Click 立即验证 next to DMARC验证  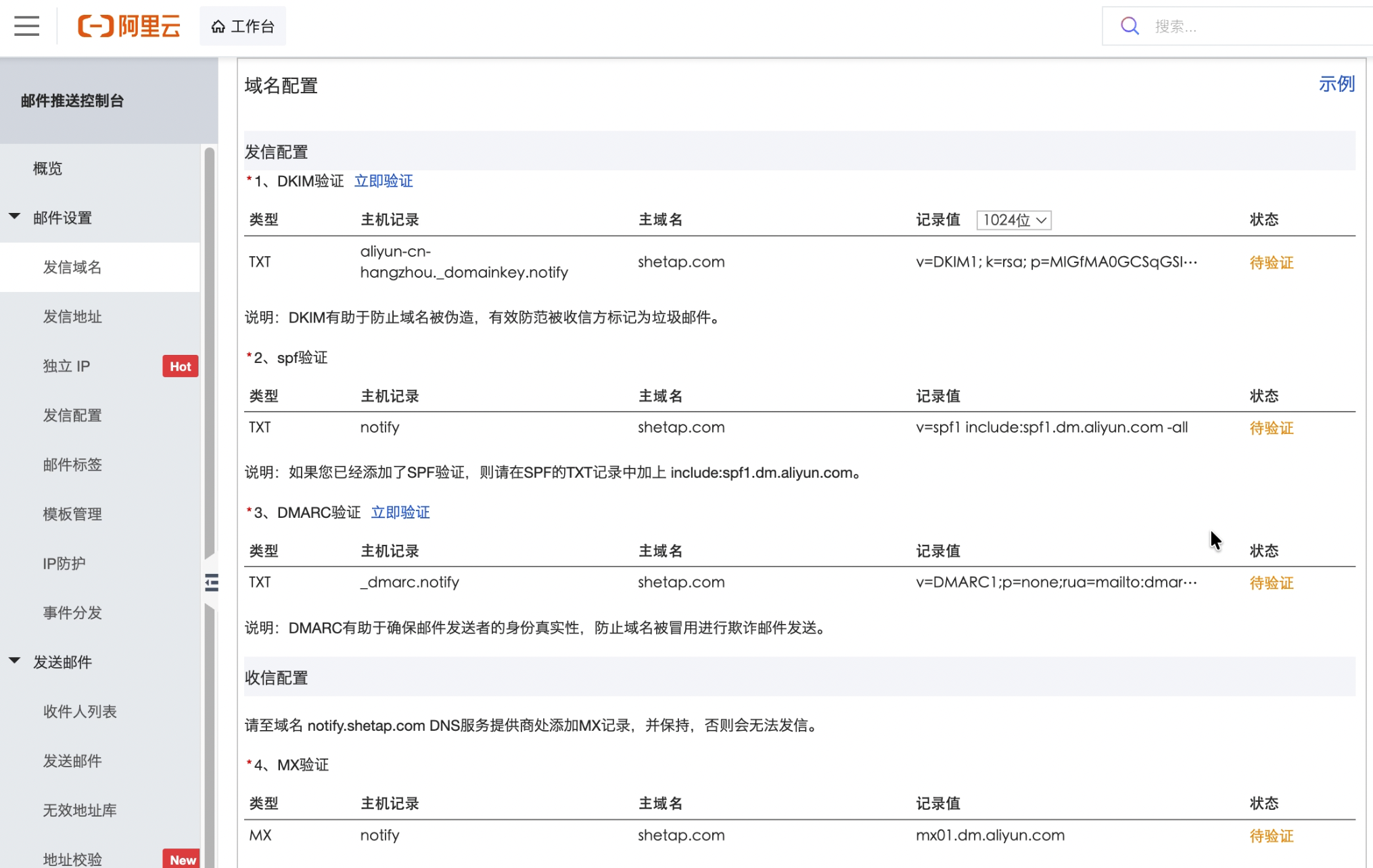(x=400, y=512)
